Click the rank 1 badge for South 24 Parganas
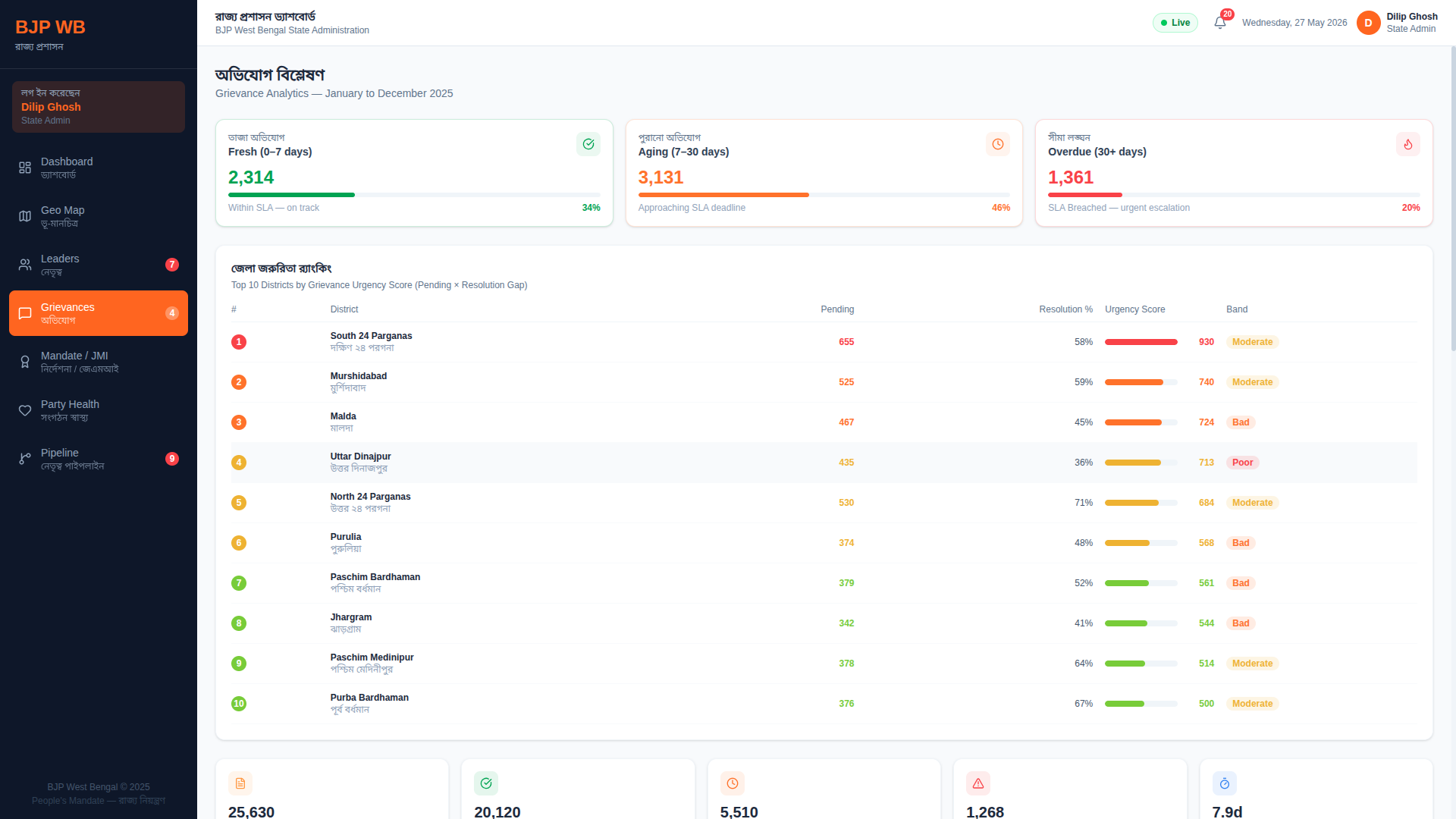Screen dimensions: 1456x819 click(x=239, y=342)
